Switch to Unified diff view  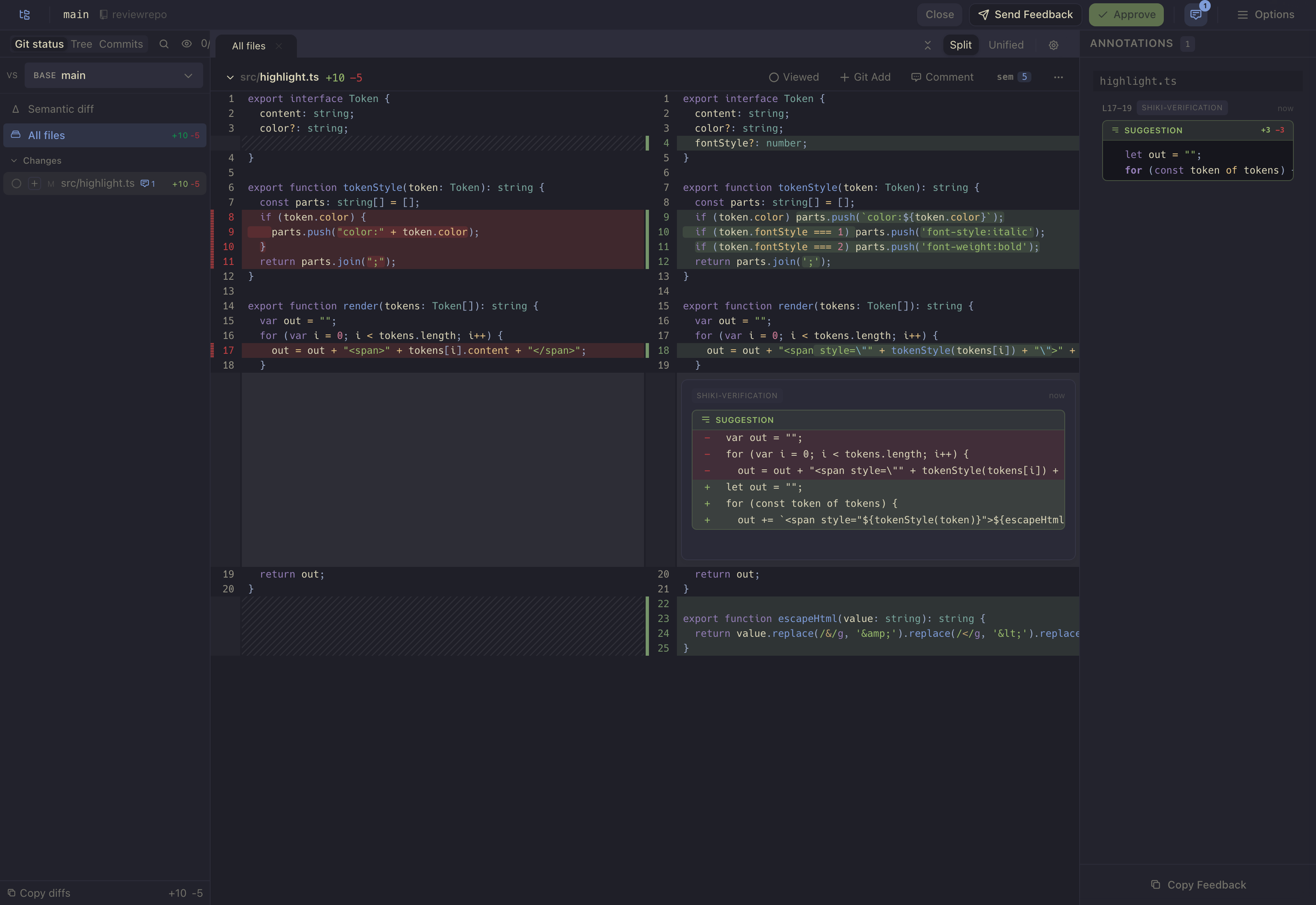click(x=1006, y=45)
